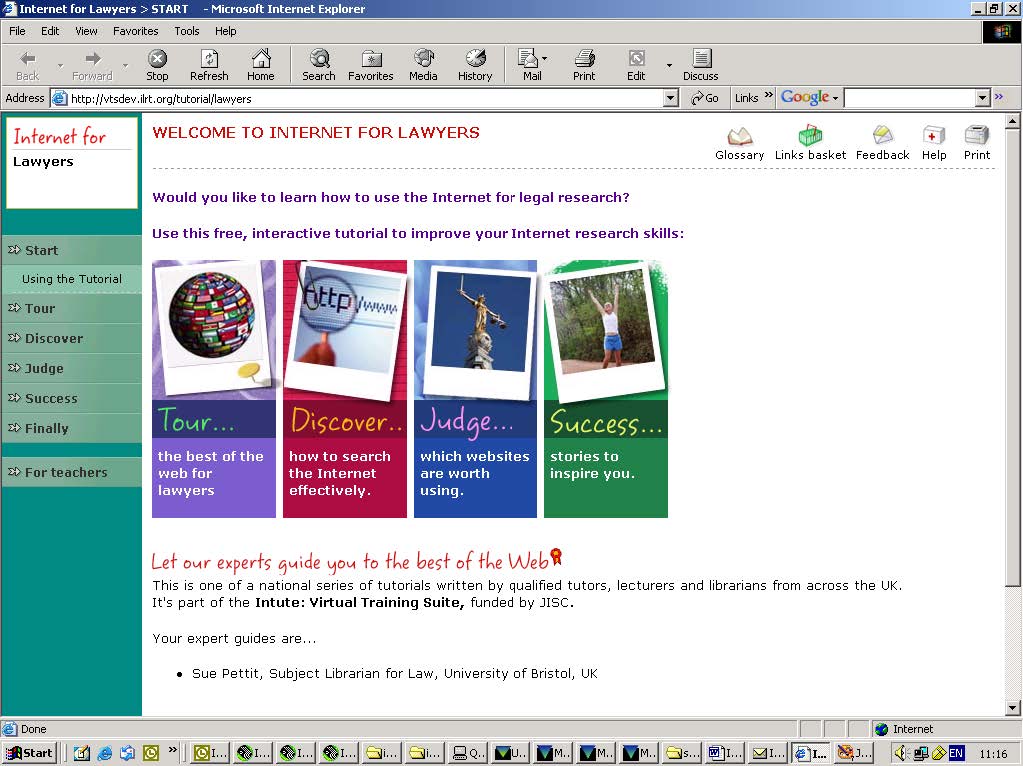Click the Internet zone status bar text
Screen dimensions: 1023x766
tap(912, 729)
